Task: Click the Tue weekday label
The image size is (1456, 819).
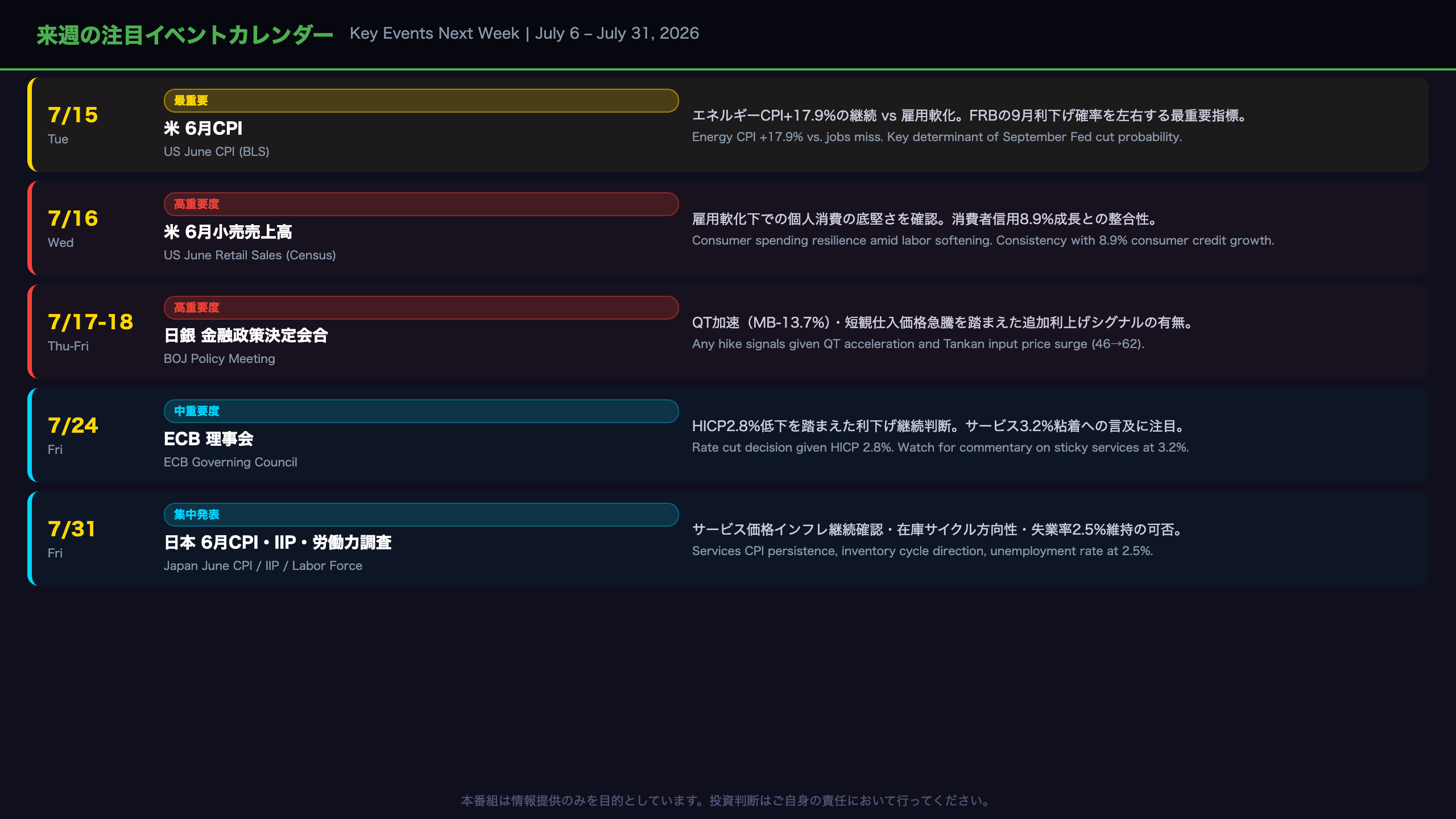Action: point(58,139)
